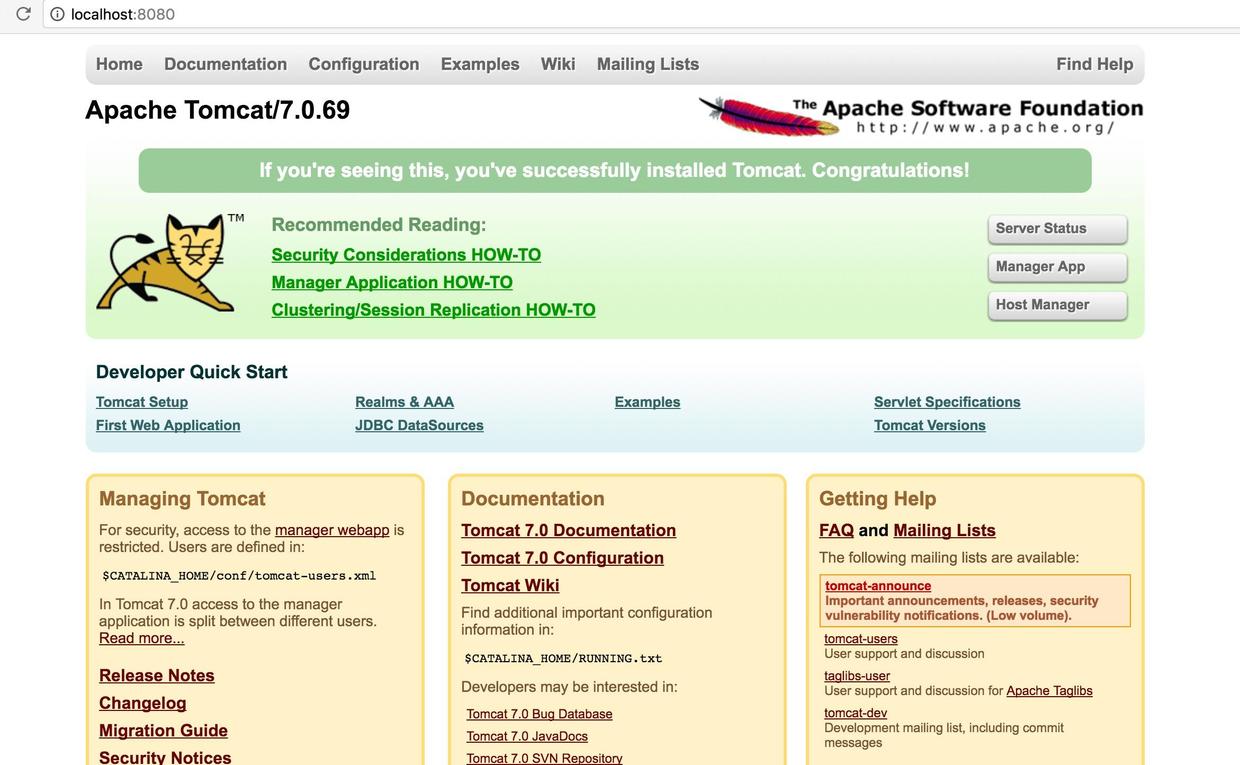1240x765 pixels.
Task: Click the localhost:8080 address bar
Action: coord(640,14)
